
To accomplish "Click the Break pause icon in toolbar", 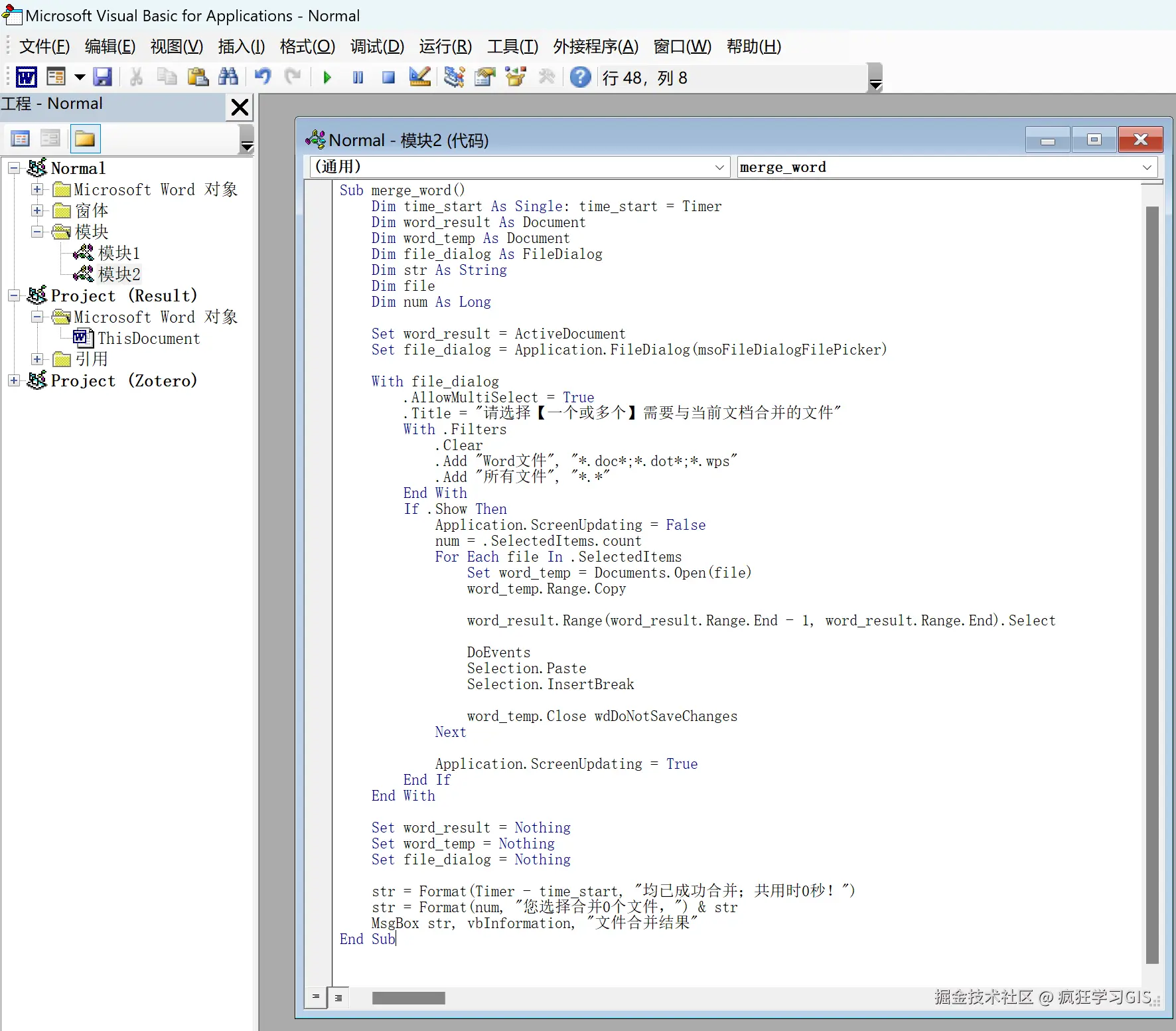I will click(358, 78).
